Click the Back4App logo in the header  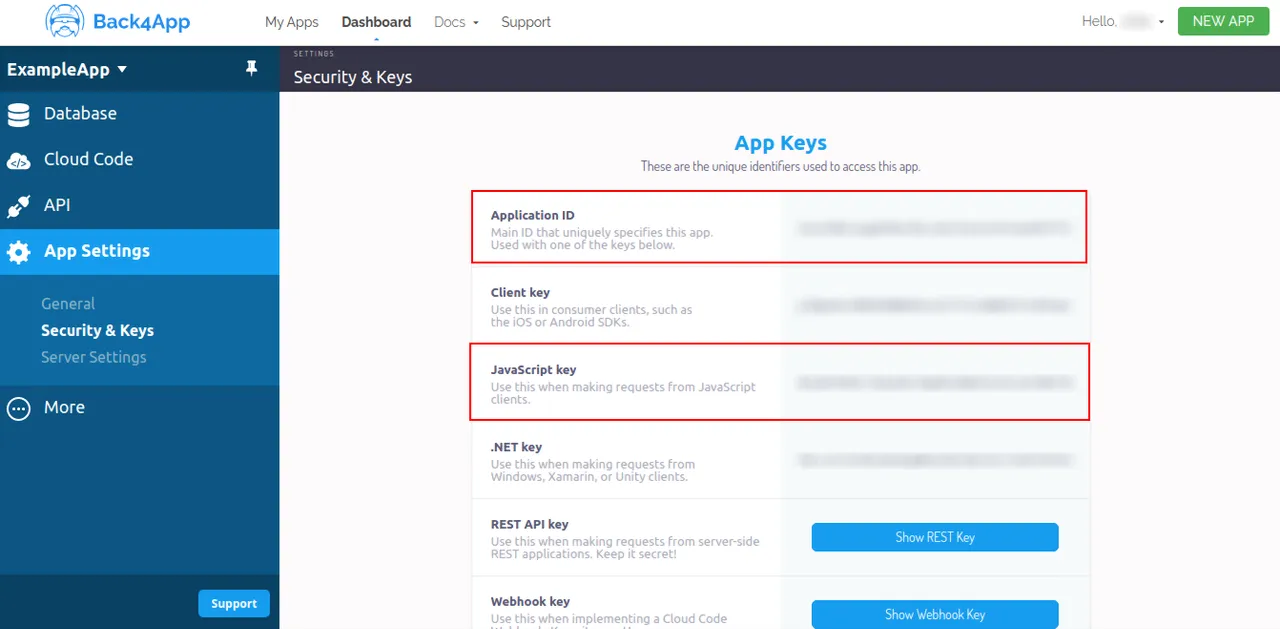click(117, 21)
